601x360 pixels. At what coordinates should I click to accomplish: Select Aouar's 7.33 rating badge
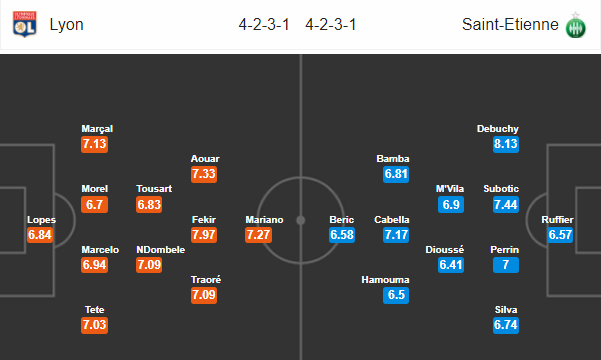(x=204, y=174)
